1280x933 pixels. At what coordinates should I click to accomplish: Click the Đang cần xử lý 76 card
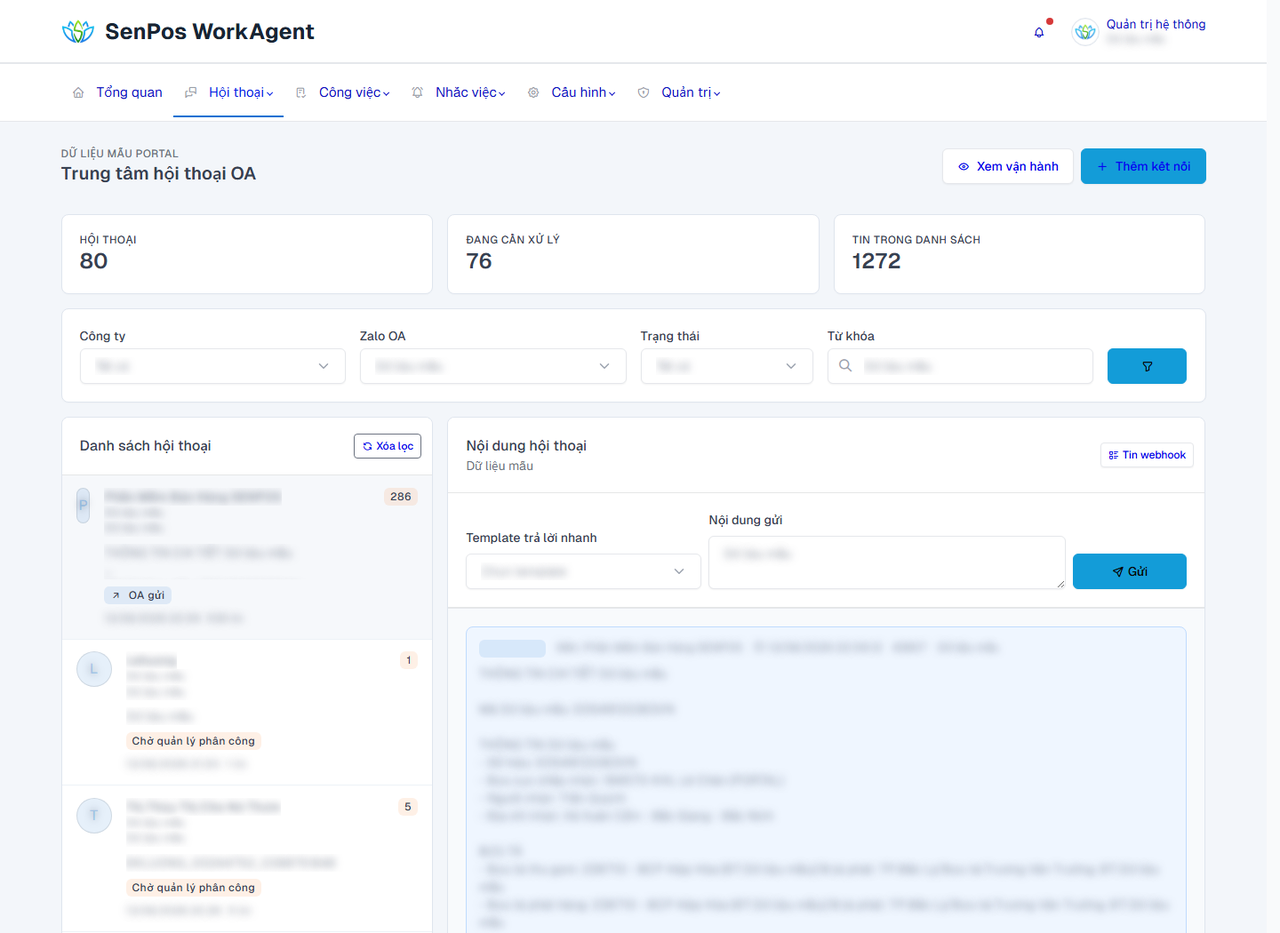(x=633, y=254)
